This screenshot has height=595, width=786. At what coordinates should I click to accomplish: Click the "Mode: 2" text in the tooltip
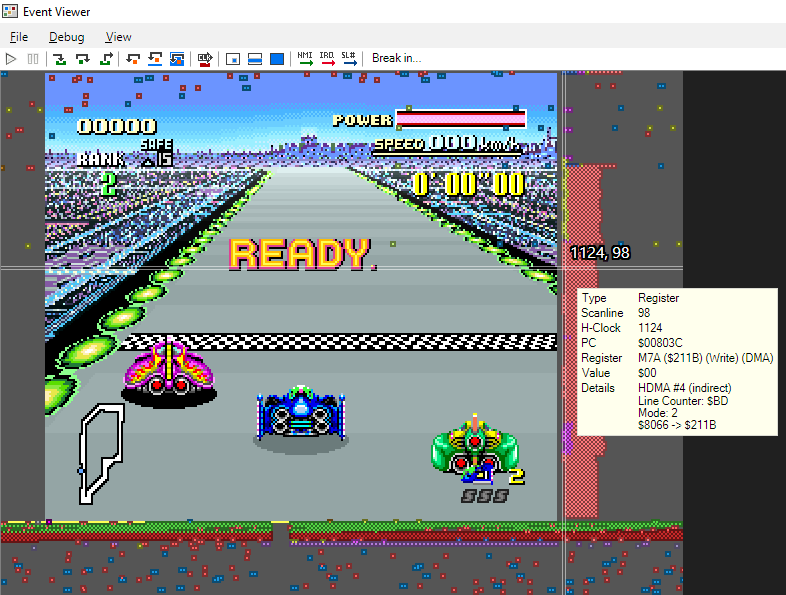pyautogui.click(x=658, y=413)
